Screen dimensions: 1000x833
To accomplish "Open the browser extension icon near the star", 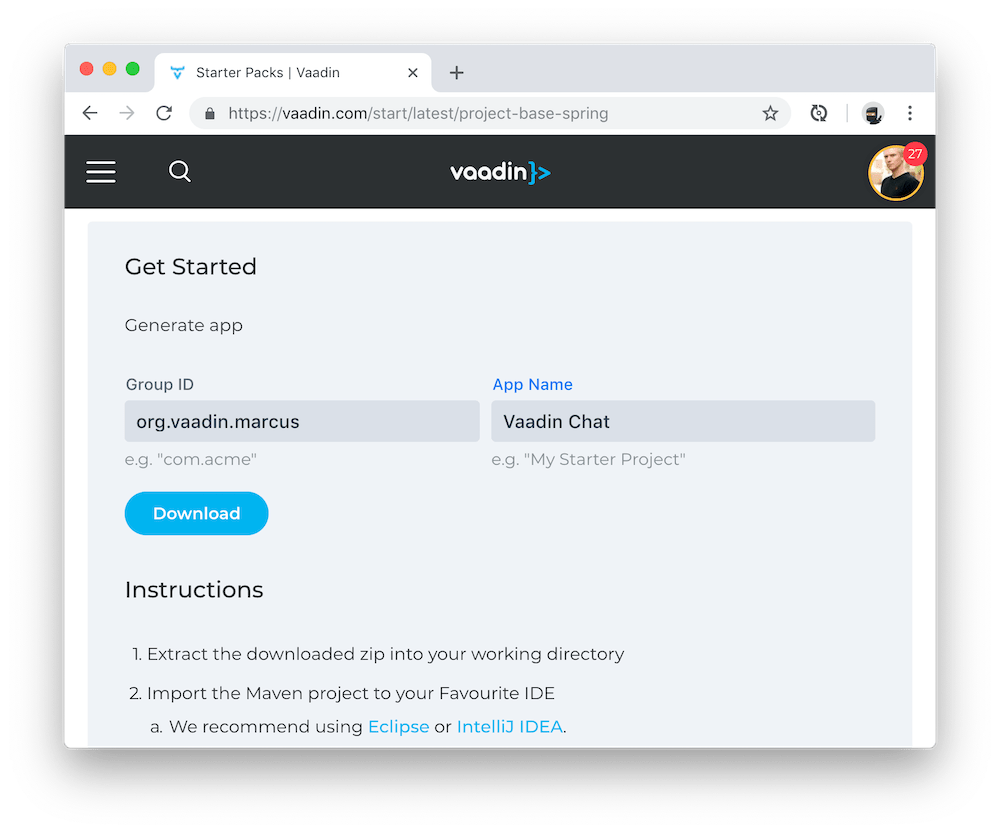I will [818, 113].
